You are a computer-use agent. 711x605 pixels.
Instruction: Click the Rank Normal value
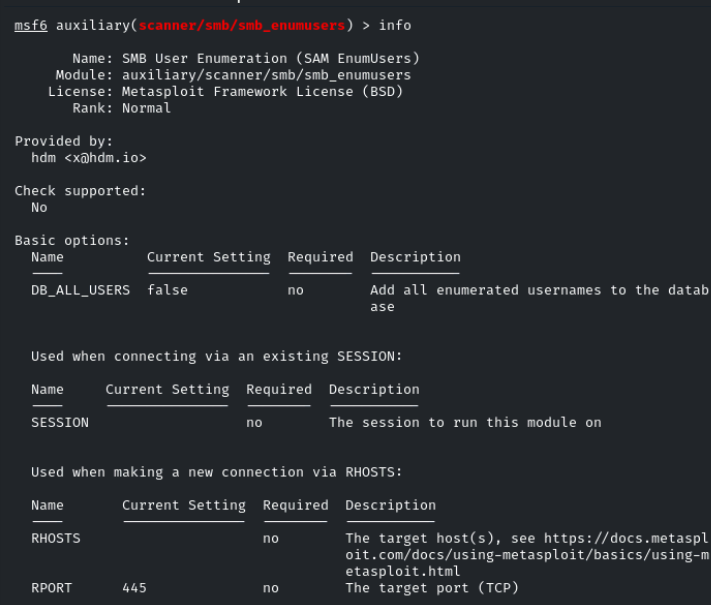click(x=146, y=108)
